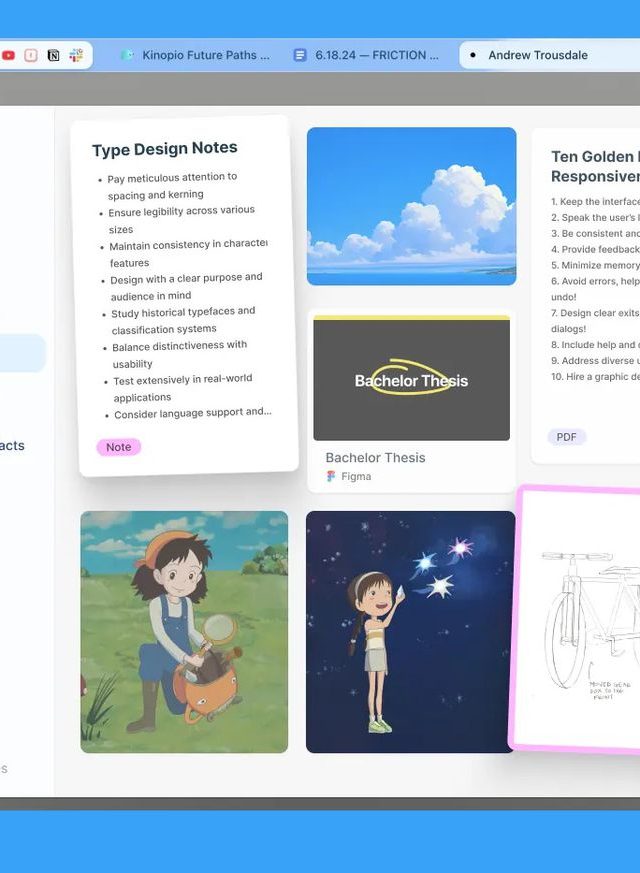Screen dimensions: 640x873
Task: Click the Google Docs icon on the 6.18.24 tab
Action: click(300, 55)
